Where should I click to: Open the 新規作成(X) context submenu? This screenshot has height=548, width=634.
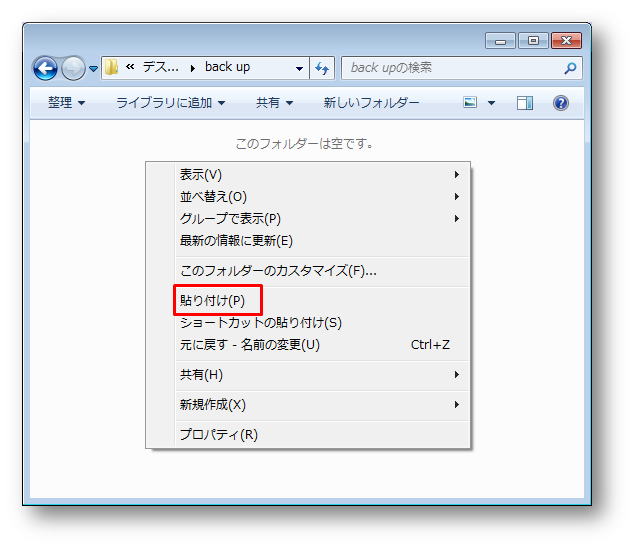(323, 404)
